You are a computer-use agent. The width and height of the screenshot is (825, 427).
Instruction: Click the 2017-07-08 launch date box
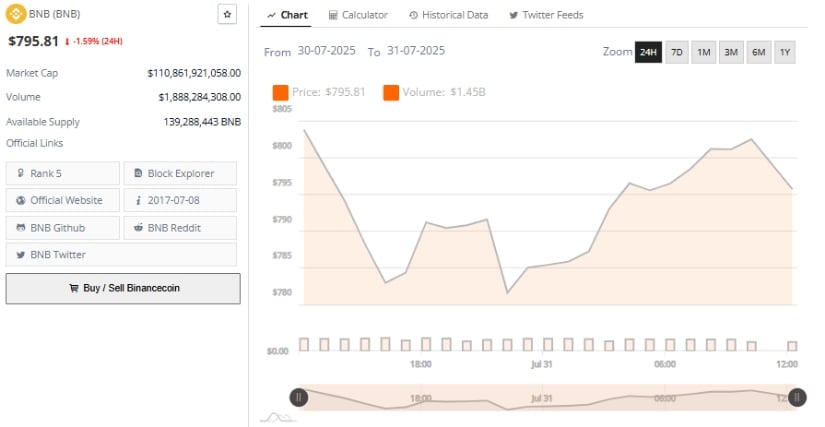[180, 200]
